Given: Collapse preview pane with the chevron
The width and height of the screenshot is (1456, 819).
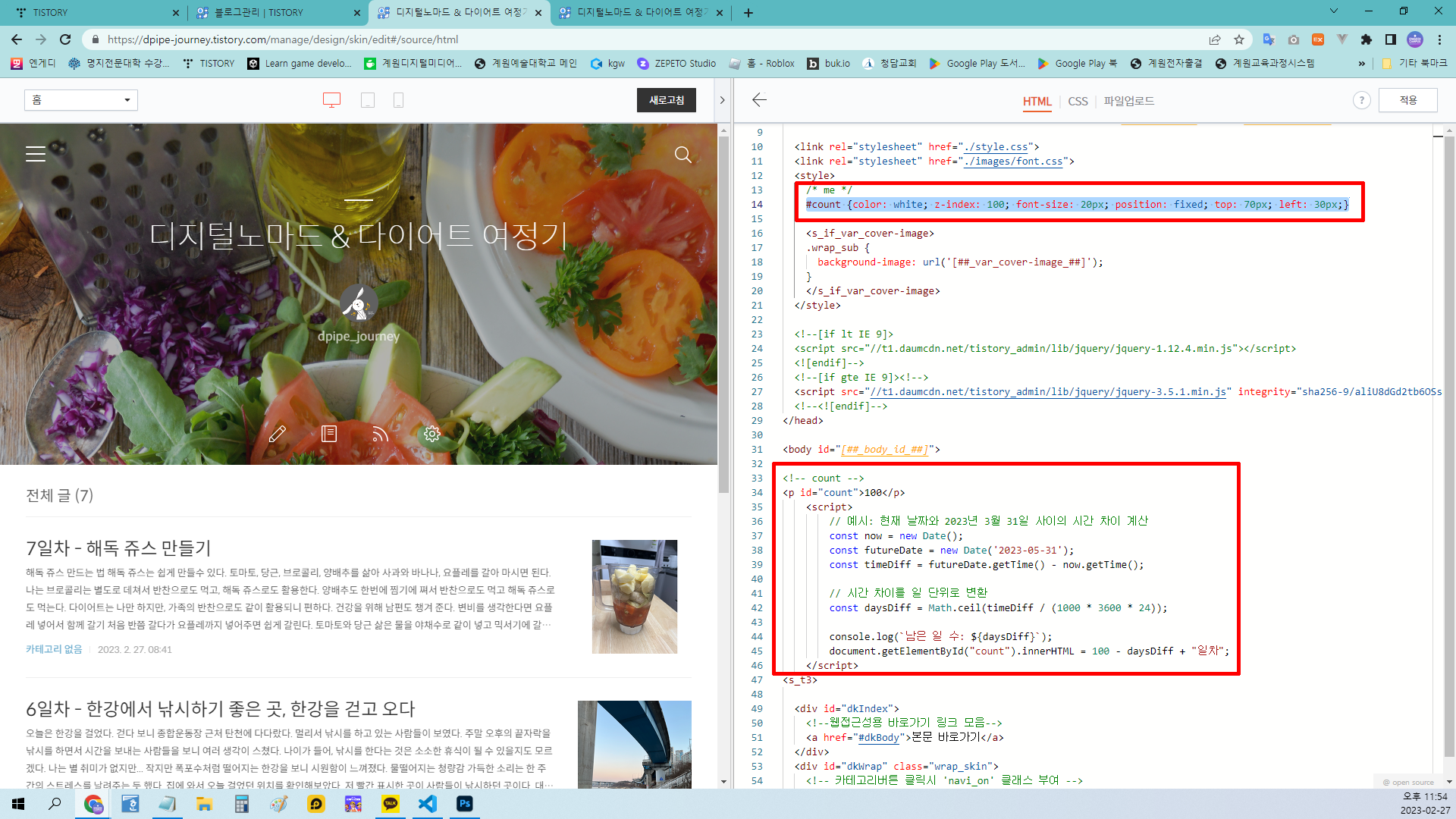Looking at the screenshot, I should tap(722, 100).
